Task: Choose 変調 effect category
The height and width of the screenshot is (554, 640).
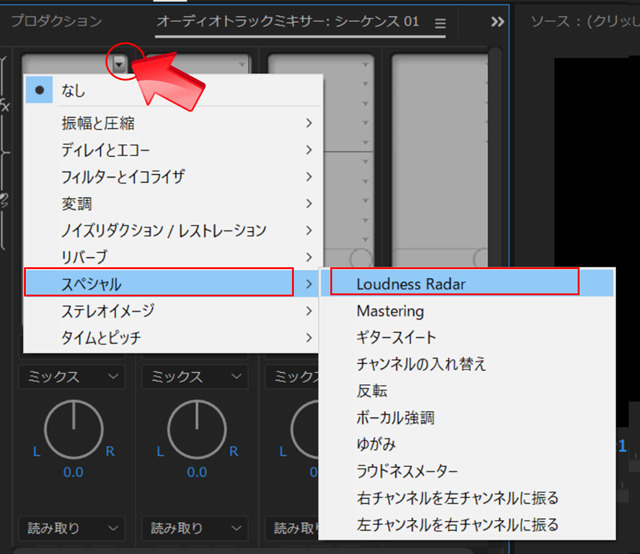Action: 173,203
